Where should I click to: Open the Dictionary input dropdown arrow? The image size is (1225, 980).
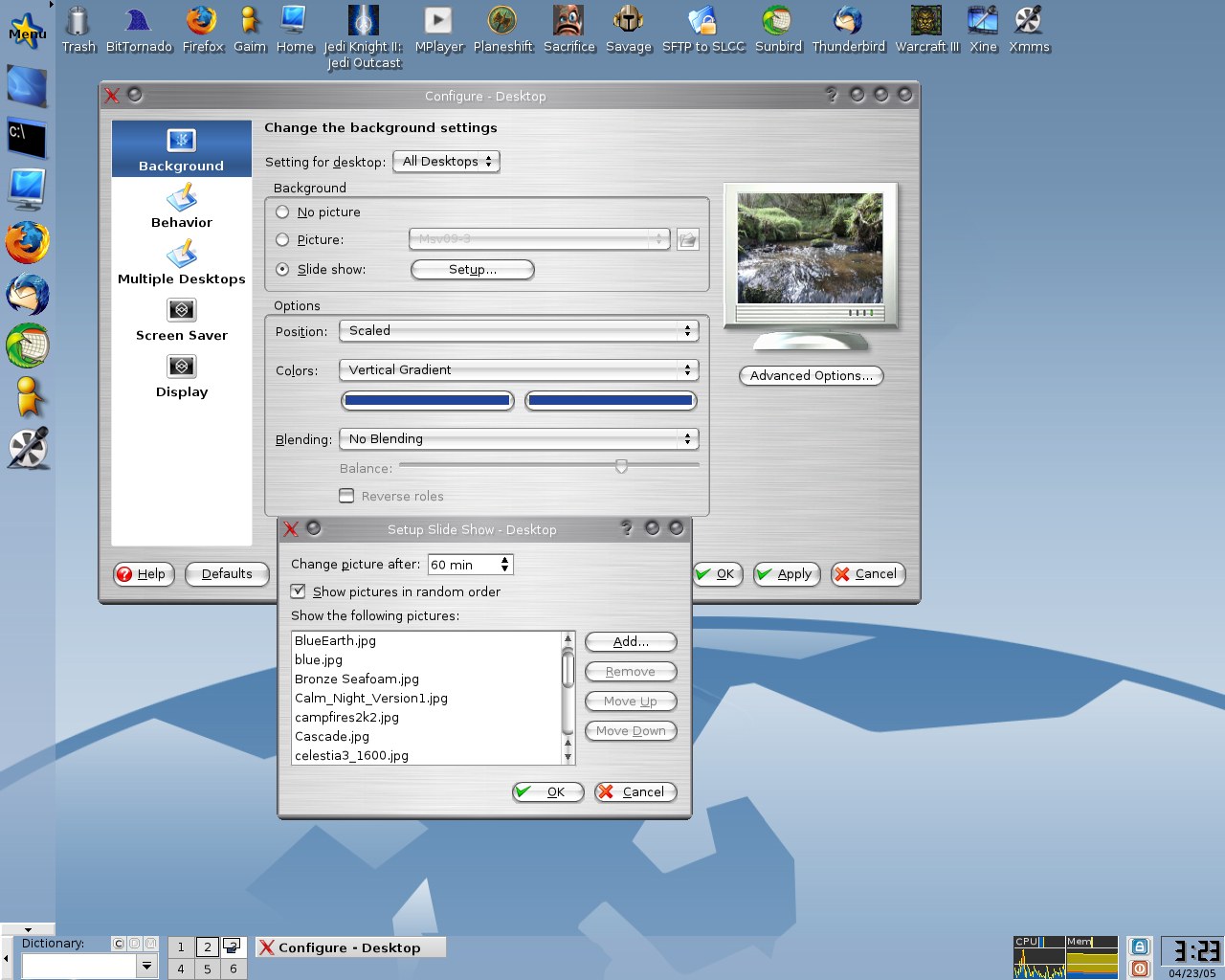tap(146, 967)
